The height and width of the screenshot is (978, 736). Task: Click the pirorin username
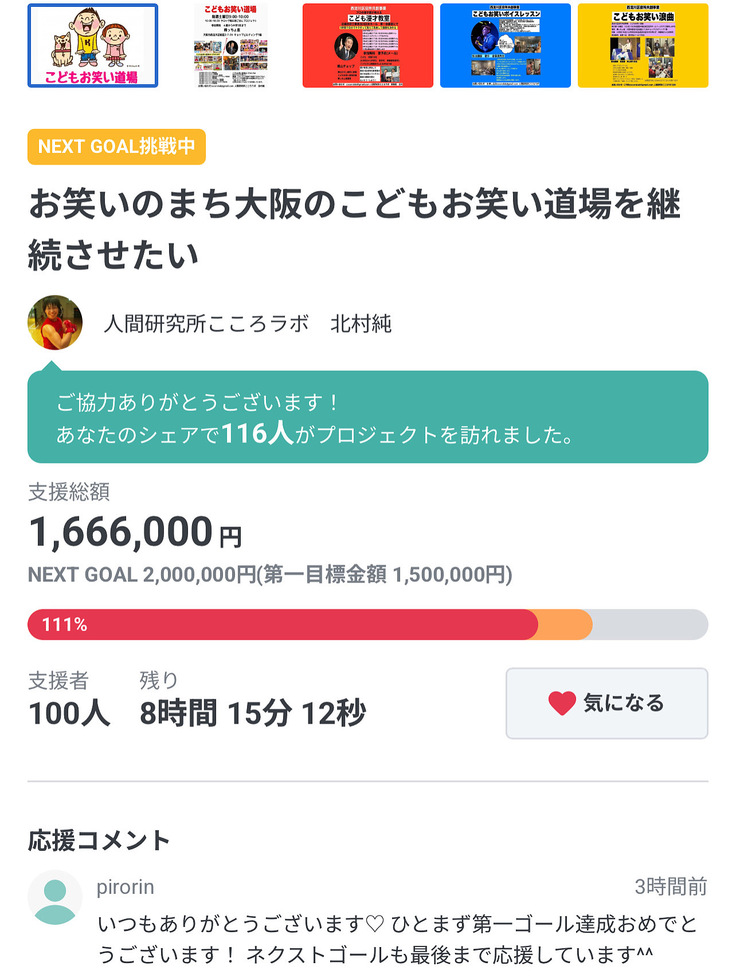point(126,887)
